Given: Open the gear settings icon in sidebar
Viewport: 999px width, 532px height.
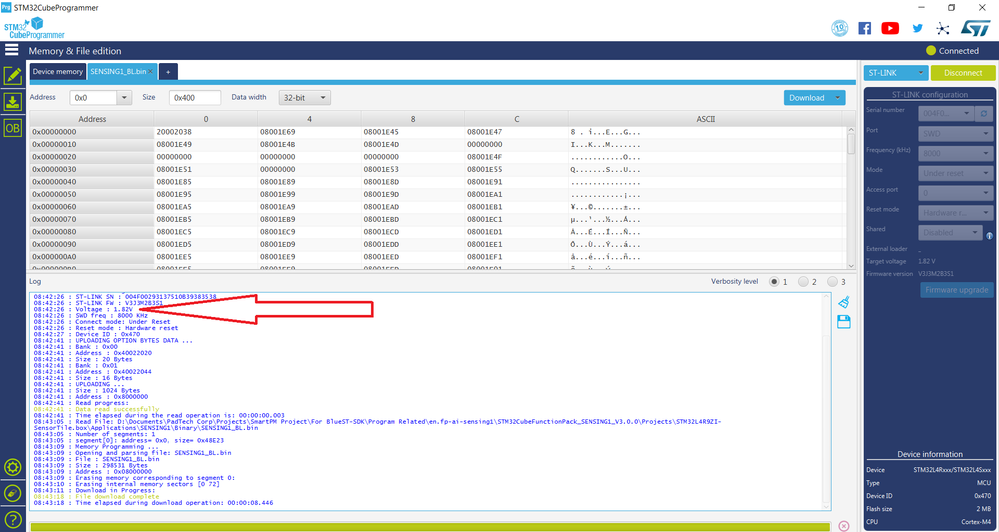Looking at the screenshot, I should click(x=13, y=467).
